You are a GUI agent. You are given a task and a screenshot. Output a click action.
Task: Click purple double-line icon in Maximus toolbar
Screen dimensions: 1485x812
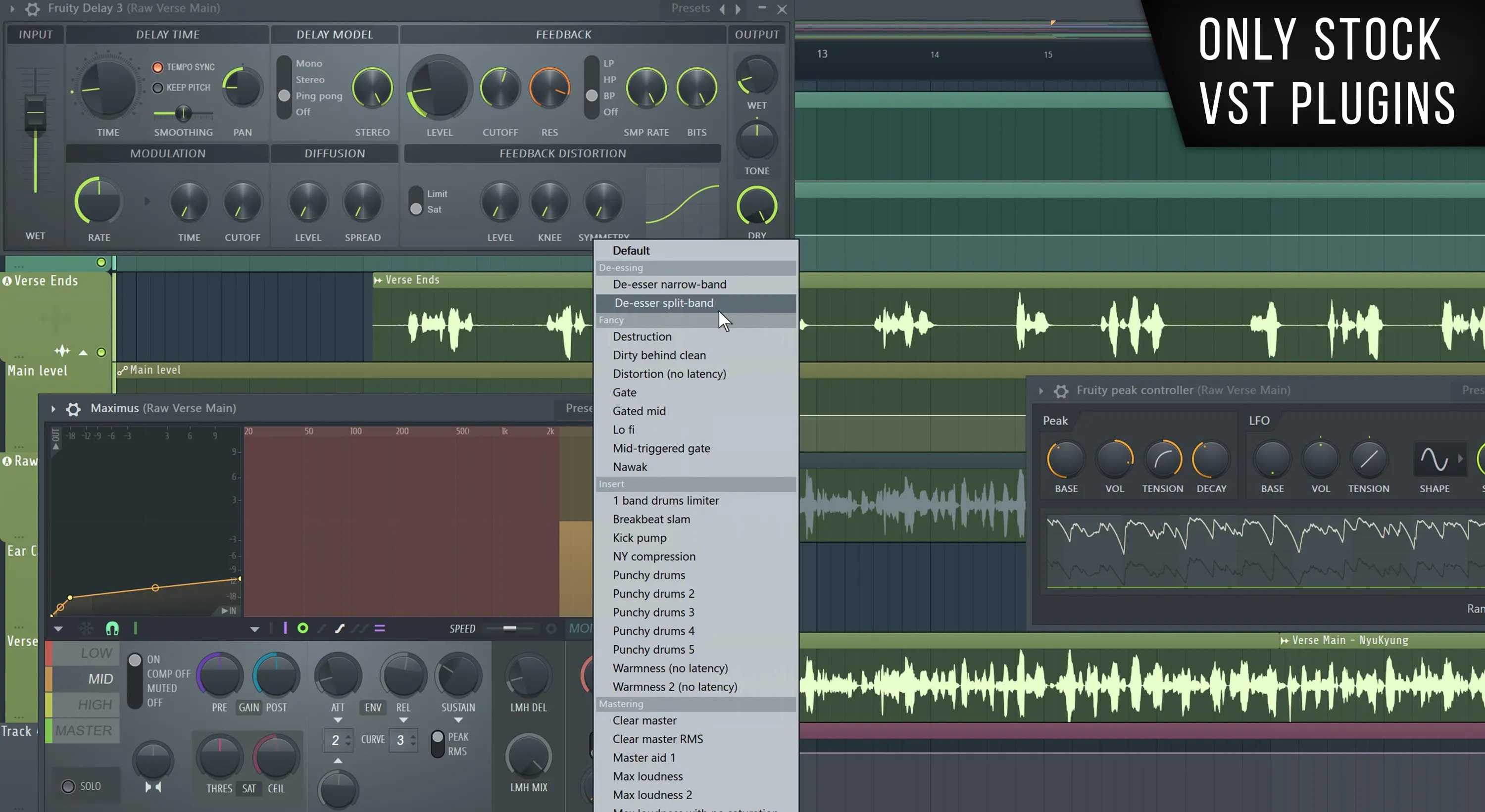click(x=379, y=628)
